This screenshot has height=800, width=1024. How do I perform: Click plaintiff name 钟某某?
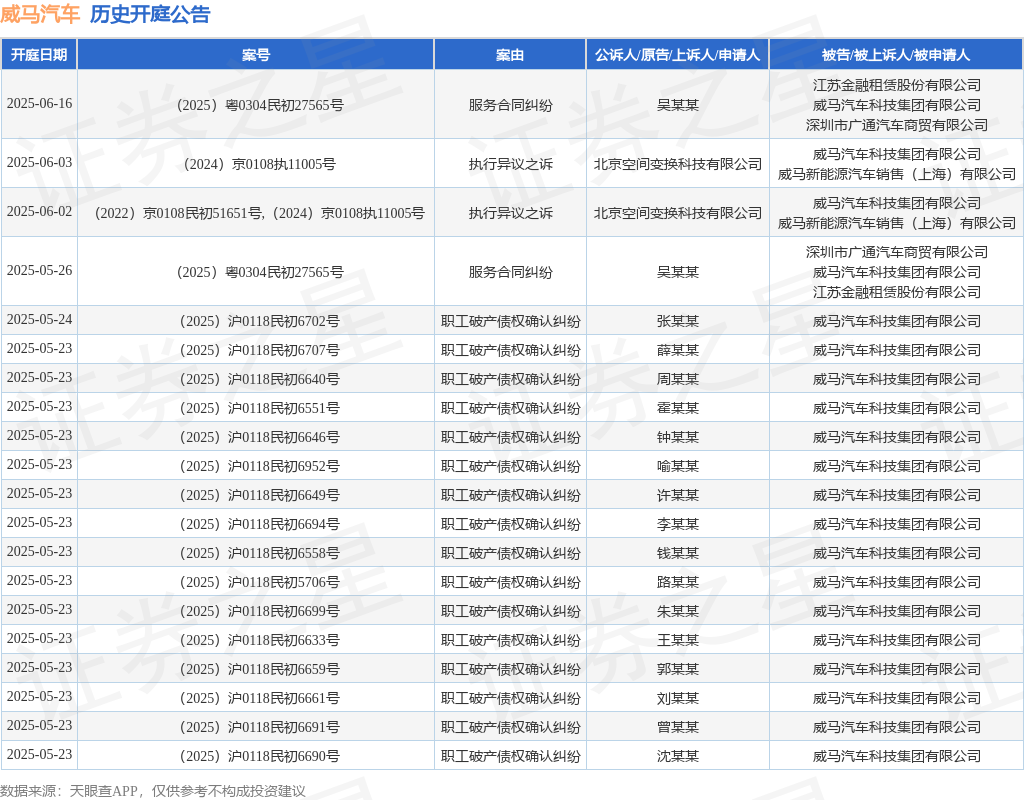[x=678, y=437]
